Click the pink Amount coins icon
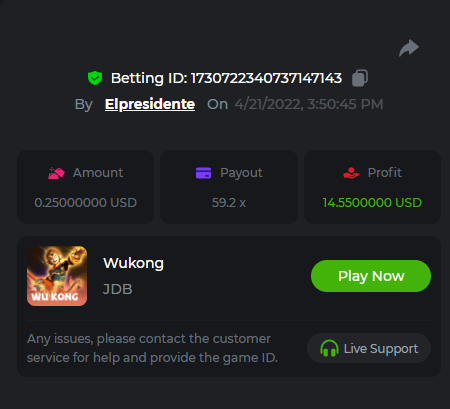 [x=56, y=173]
